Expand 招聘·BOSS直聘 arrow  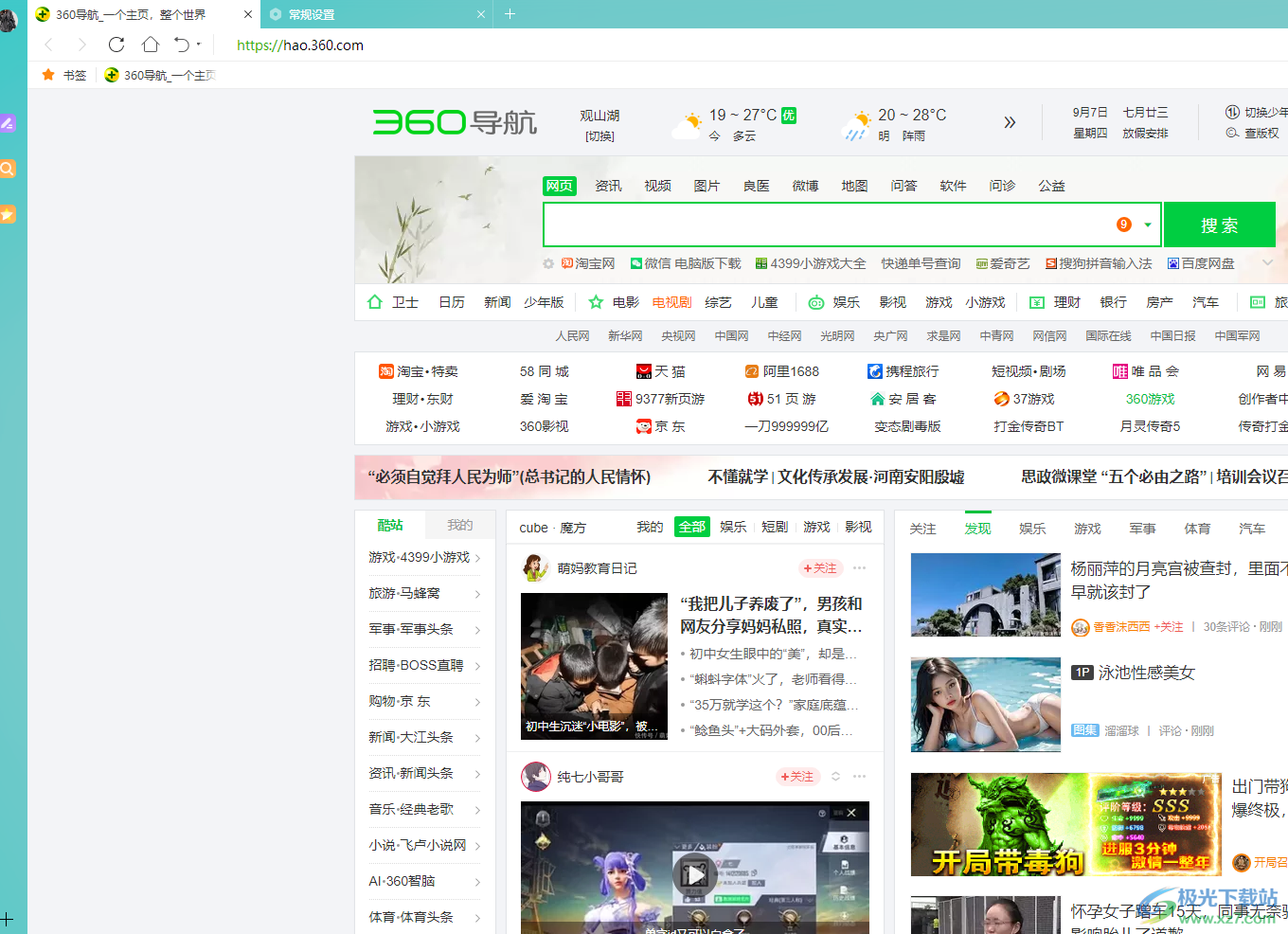coord(477,666)
